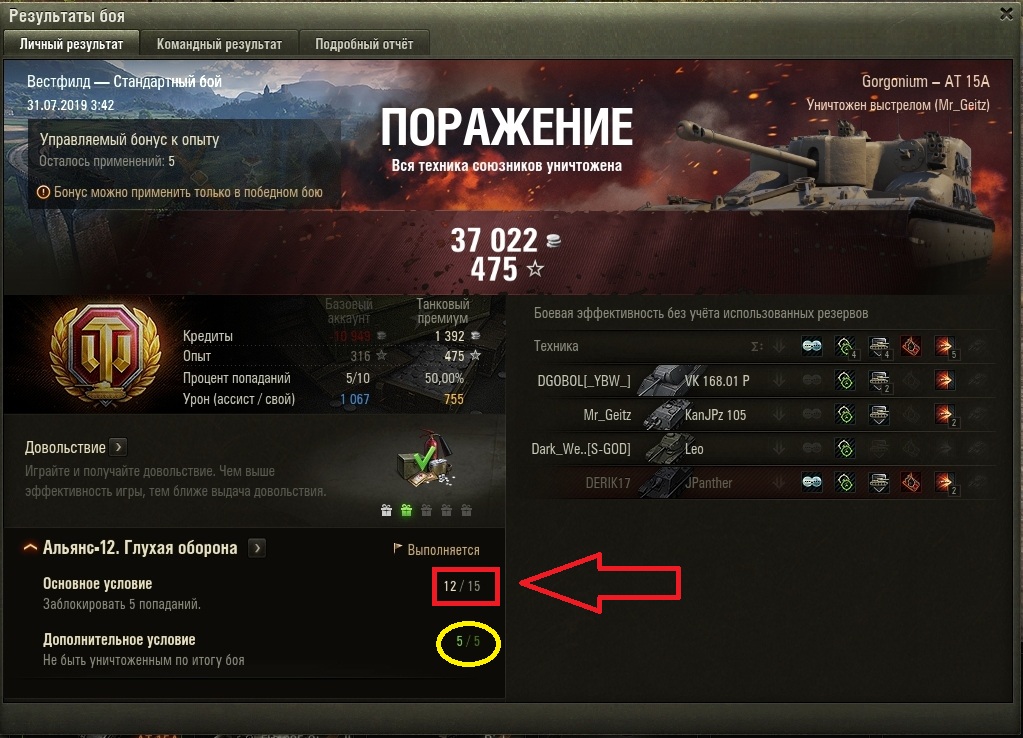Open Альянс-12 Глухая оборона arrow button
This screenshot has width=1023, height=738.
(257, 548)
